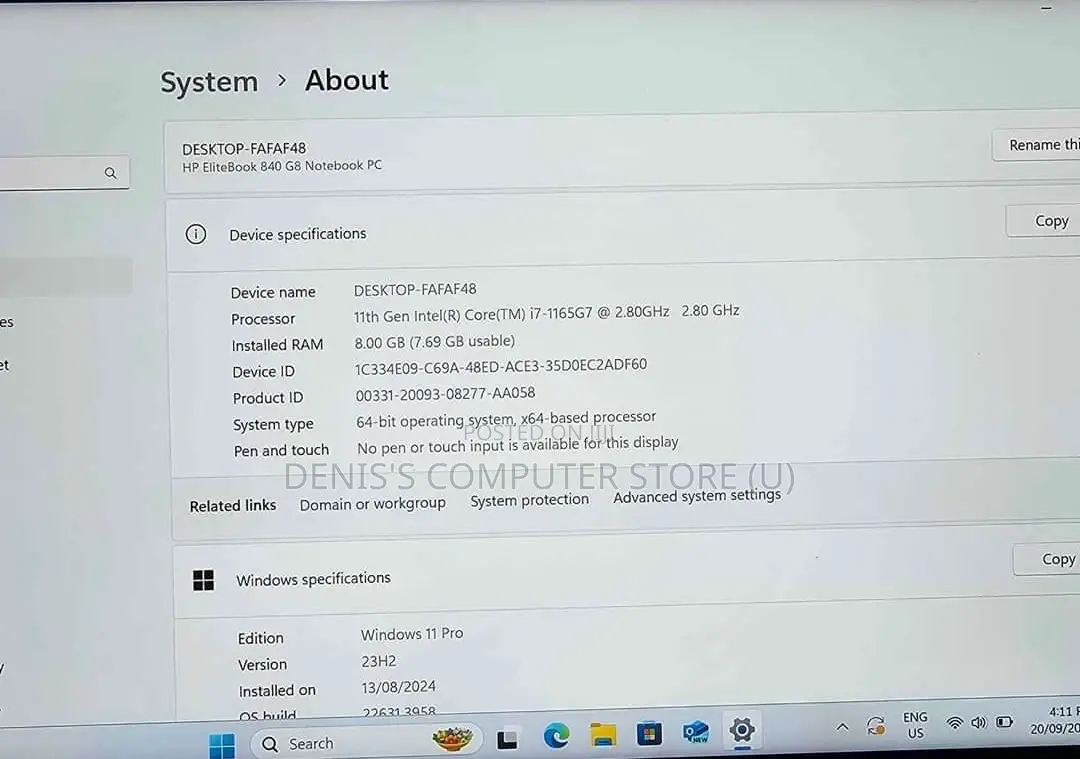
Task: Click the Wi-Fi network tray icon
Action: 954,722
